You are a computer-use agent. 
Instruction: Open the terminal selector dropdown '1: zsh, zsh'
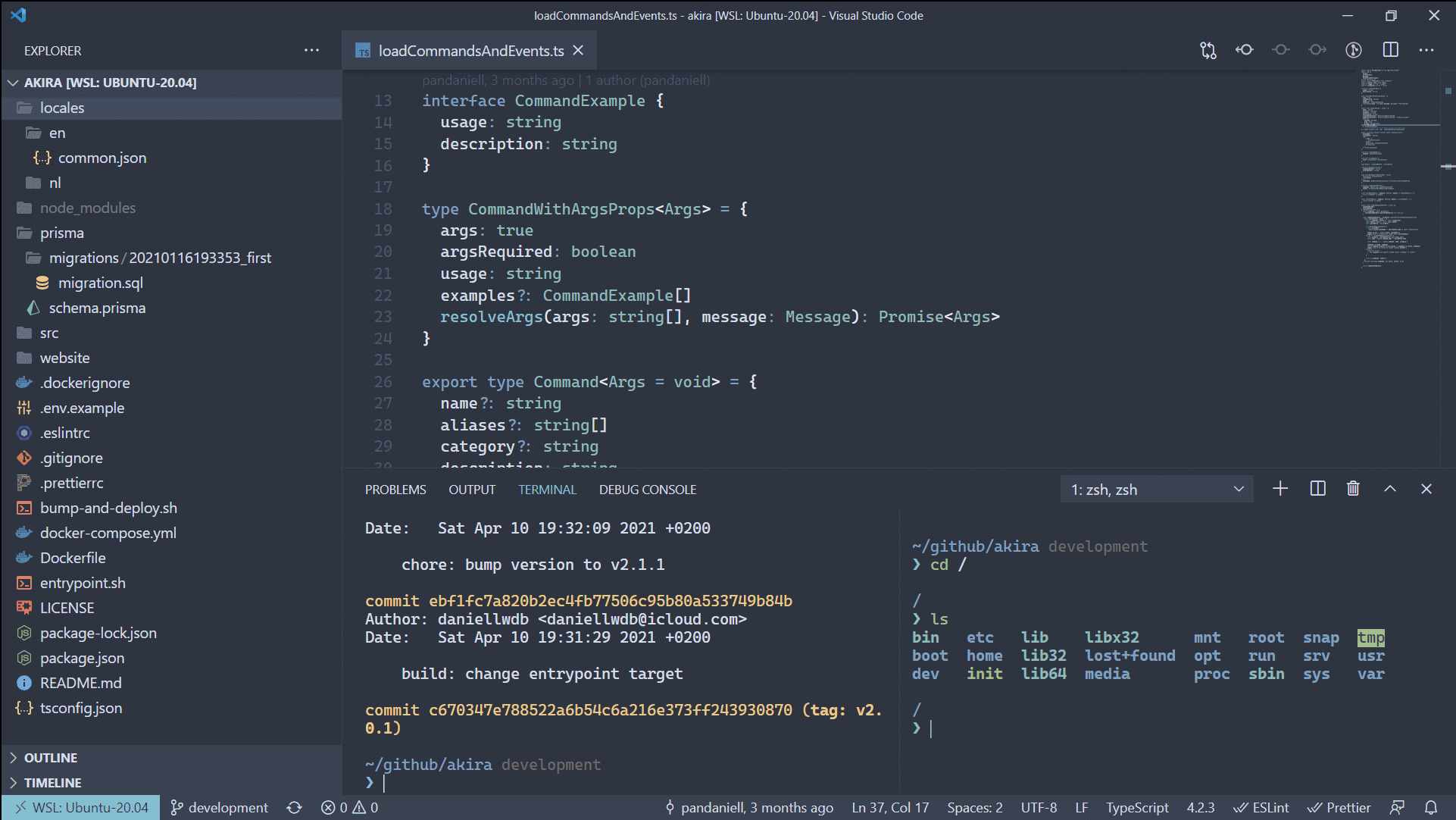coord(1157,490)
